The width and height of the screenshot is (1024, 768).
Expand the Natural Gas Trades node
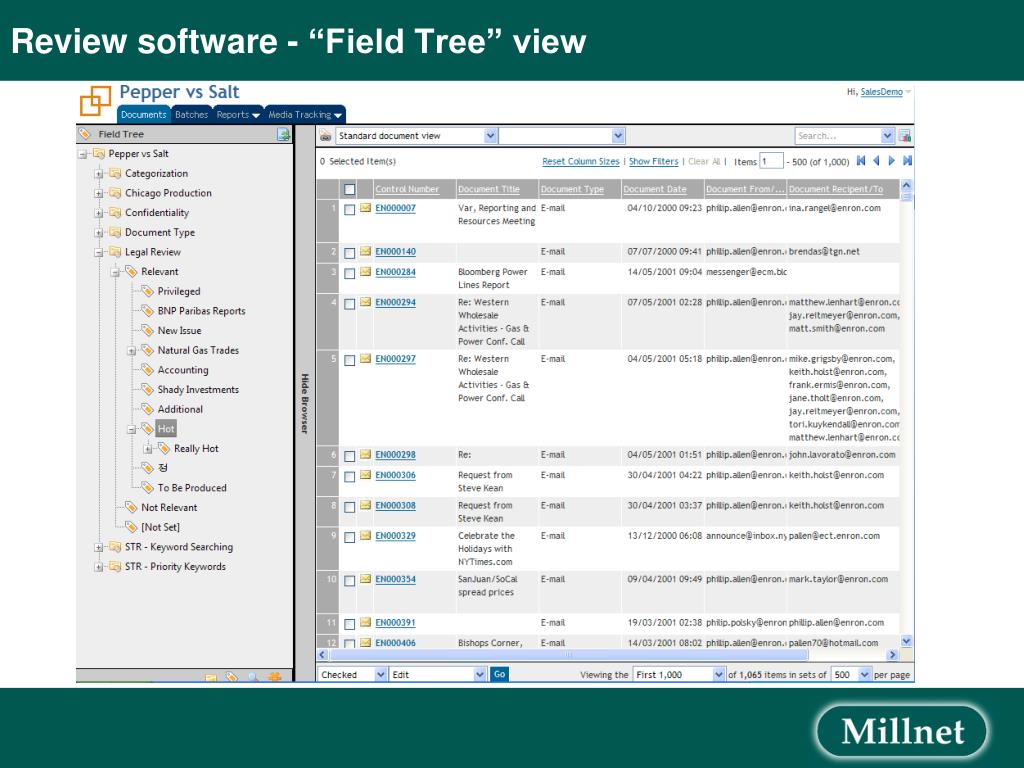coord(131,351)
